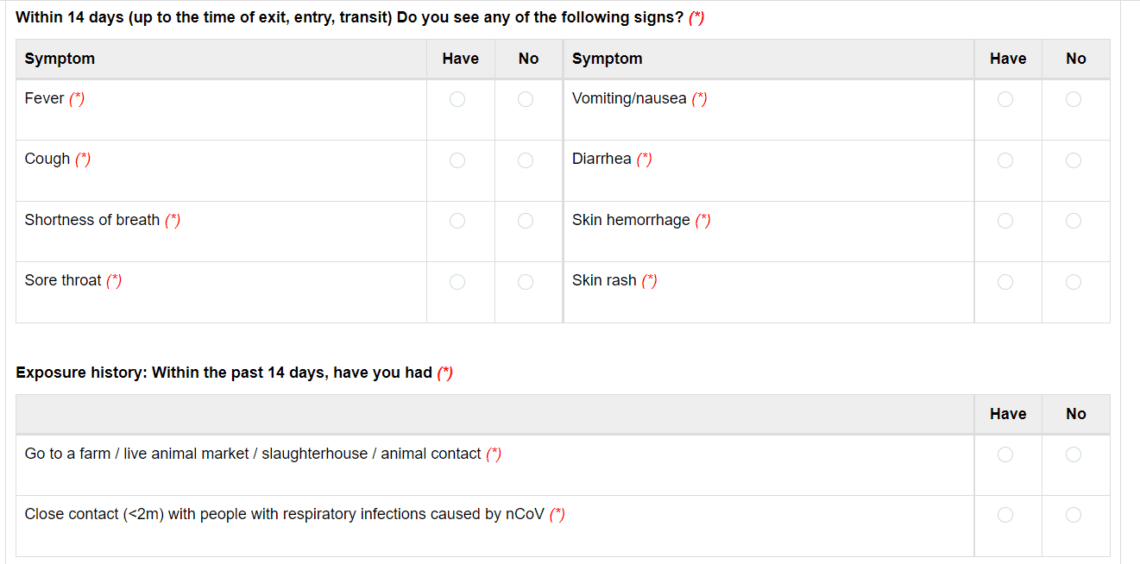Mark 'No' for Skin rash
Screen dimensions: 1140x564
[1073, 281]
